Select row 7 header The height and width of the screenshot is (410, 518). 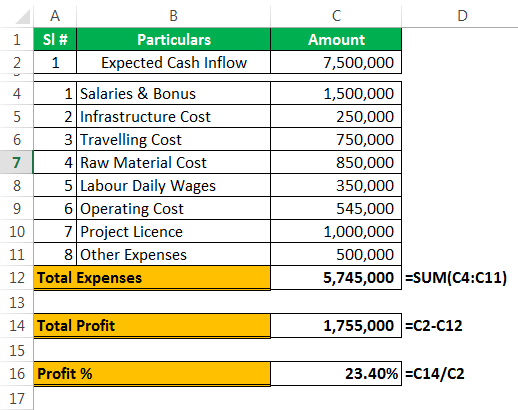tap(17, 162)
